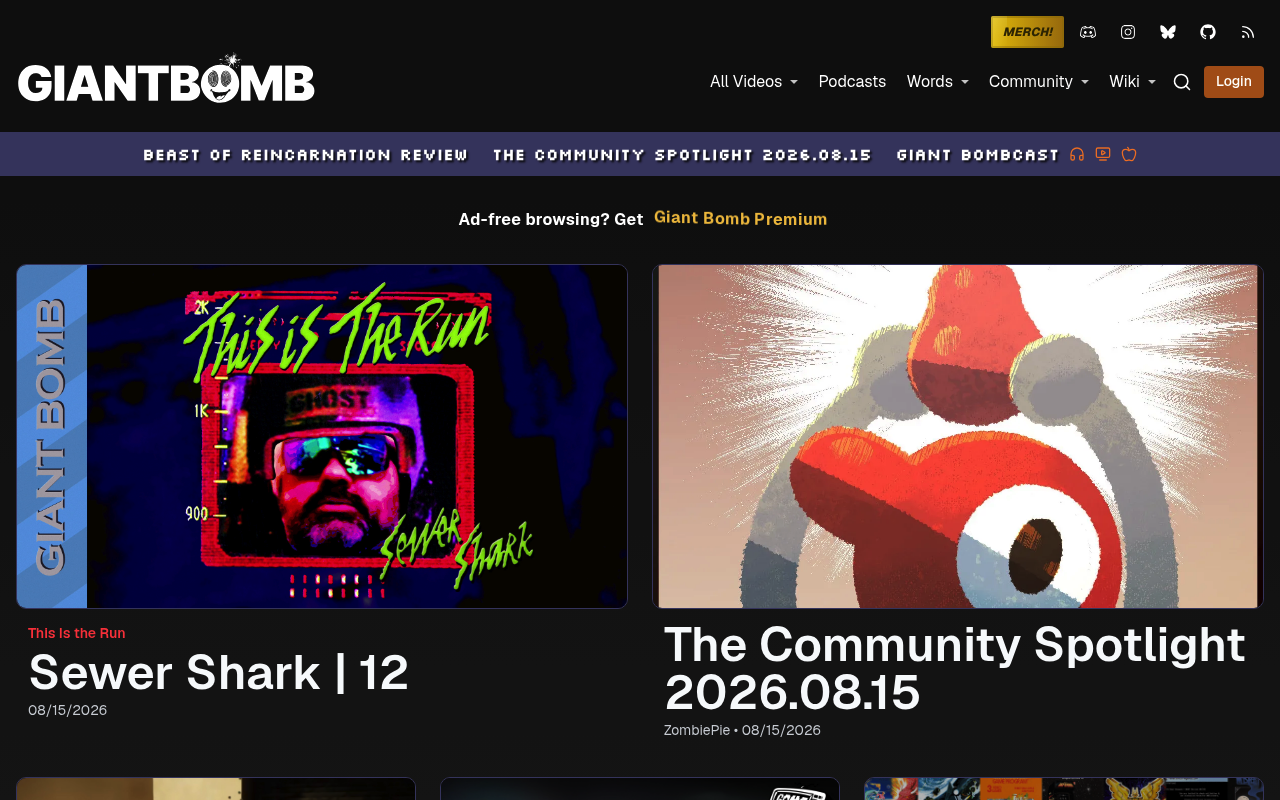Viewport: 1280px width, 800px height.
Task: Click the Login button
Action: click(x=1234, y=82)
